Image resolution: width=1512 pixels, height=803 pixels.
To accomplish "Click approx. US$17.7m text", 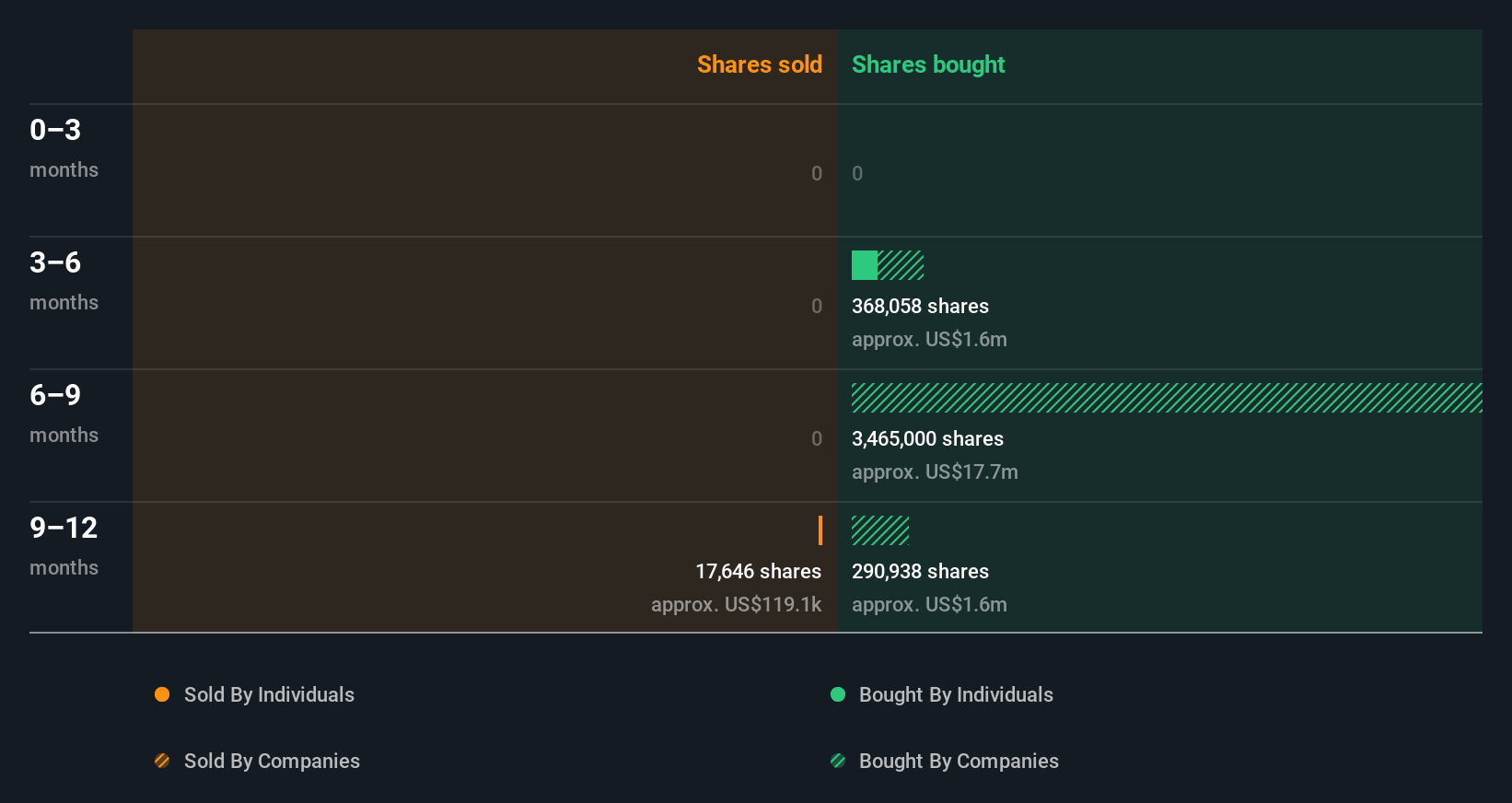I will pyautogui.click(x=935, y=472).
